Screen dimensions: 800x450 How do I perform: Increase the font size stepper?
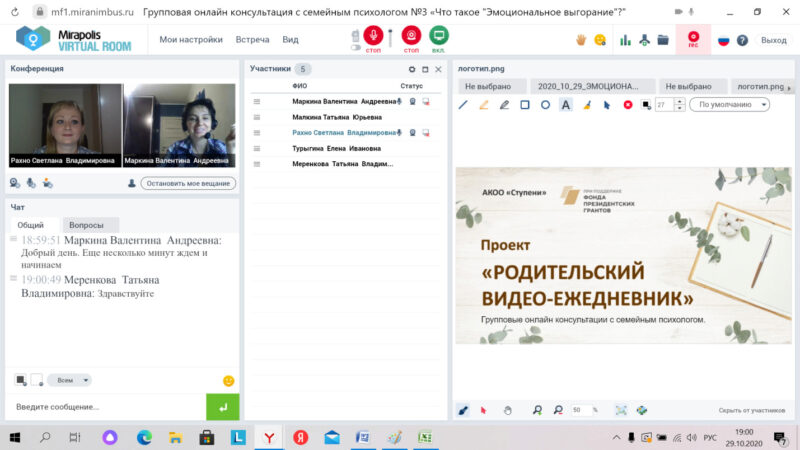click(x=679, y=102)
